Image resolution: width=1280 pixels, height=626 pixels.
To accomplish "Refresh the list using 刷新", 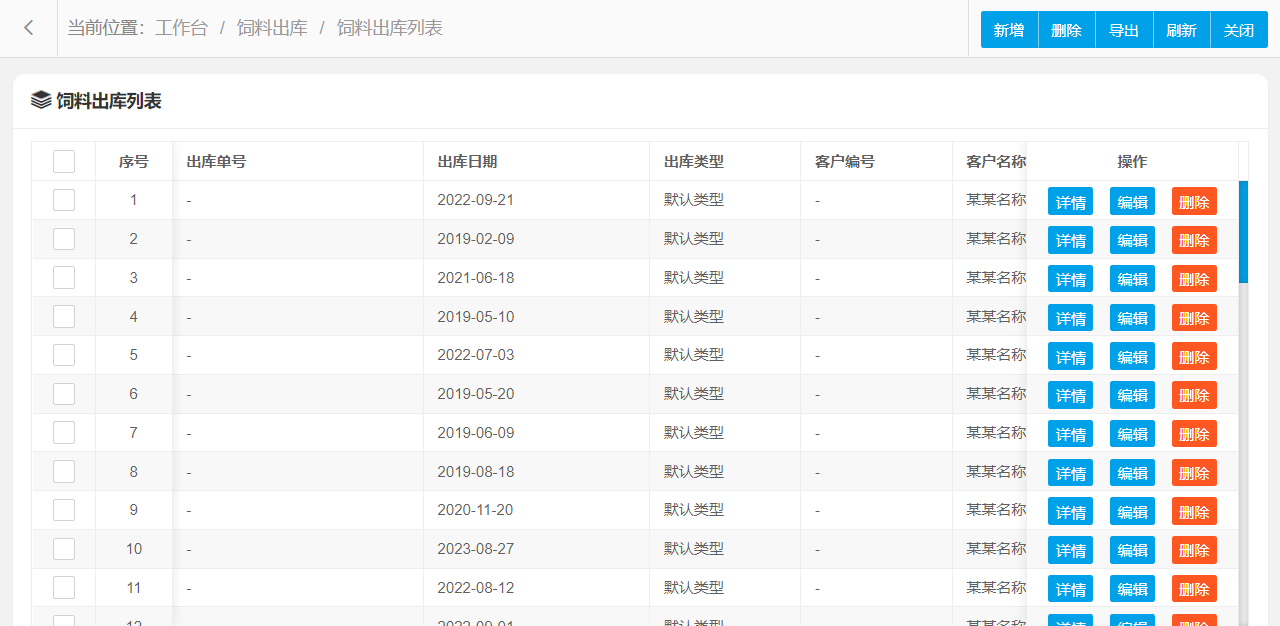I will pos(1181,30).
